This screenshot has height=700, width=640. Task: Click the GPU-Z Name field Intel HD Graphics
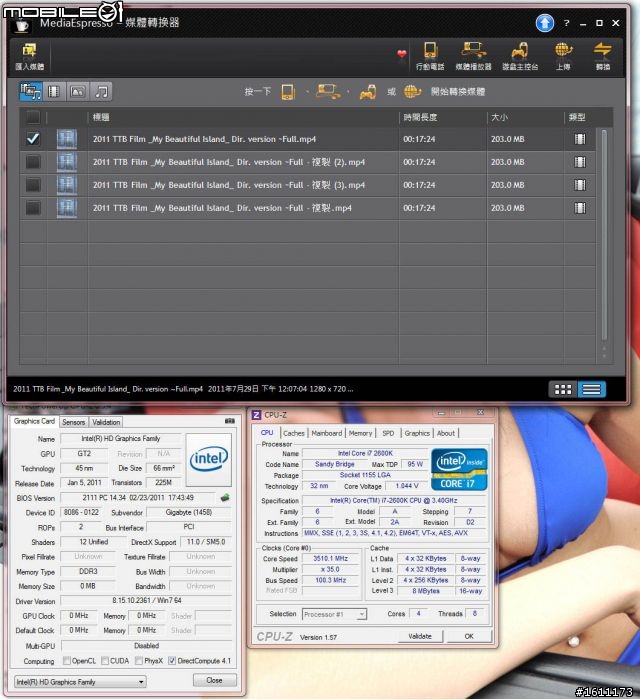coord(121,439)
